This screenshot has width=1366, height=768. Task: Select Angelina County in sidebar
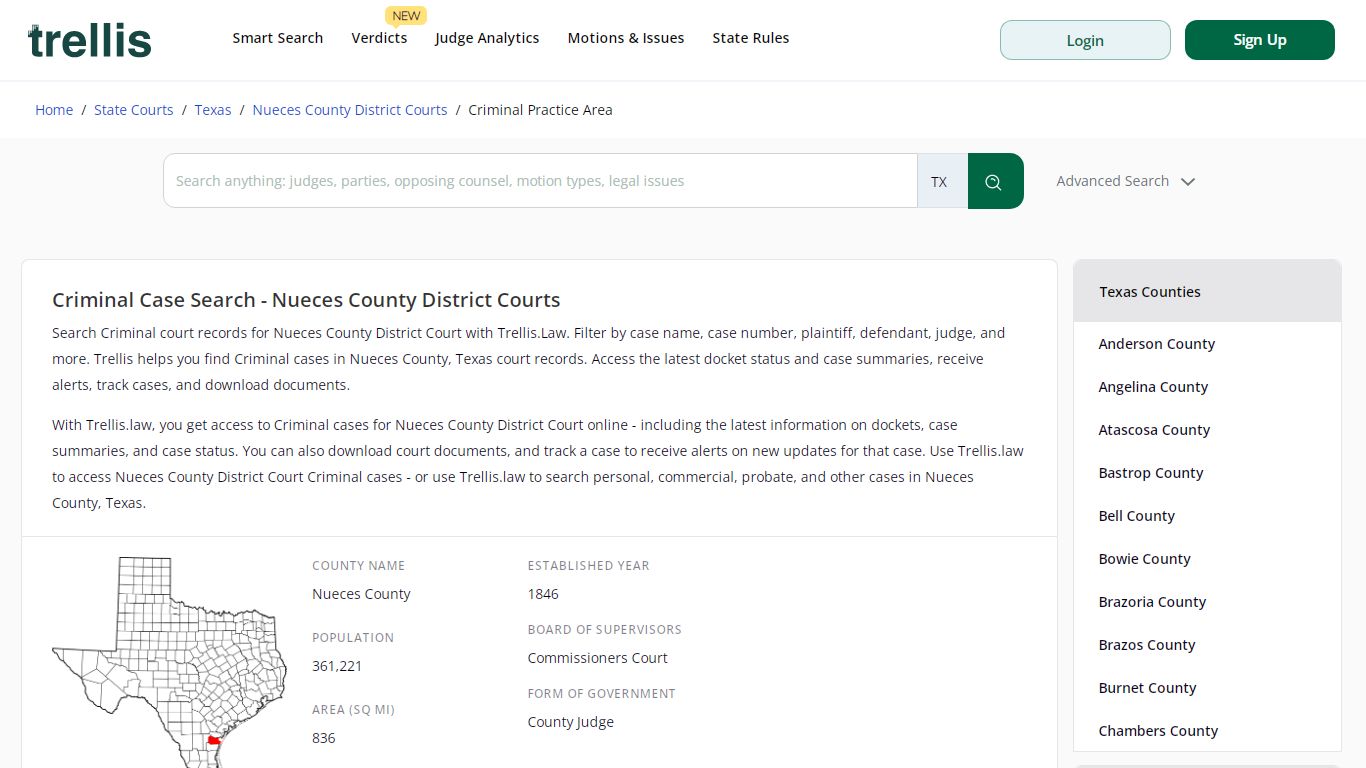(1153, 387)
